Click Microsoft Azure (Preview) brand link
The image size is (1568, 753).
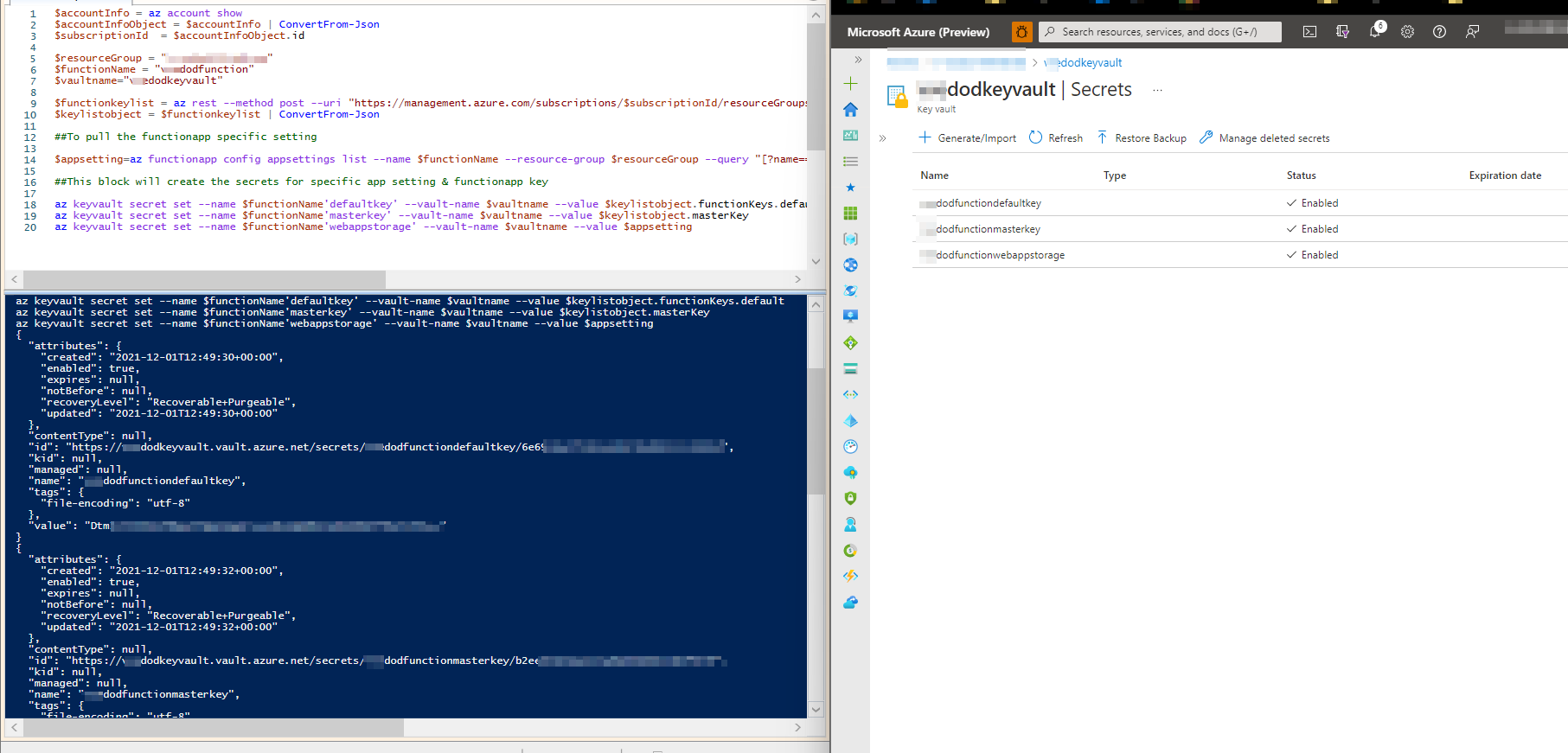point(918,32)
